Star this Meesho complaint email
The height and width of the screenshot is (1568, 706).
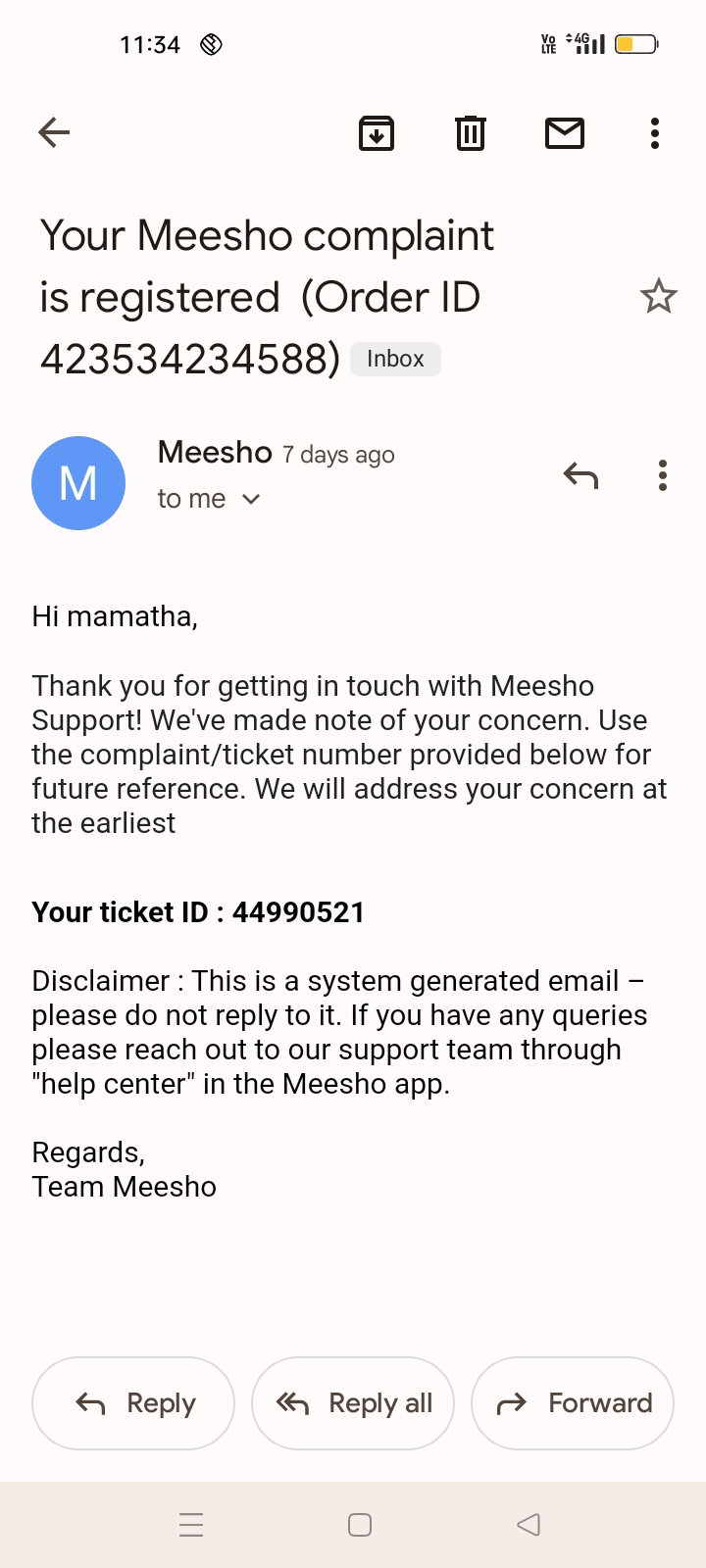pos(658,296)
